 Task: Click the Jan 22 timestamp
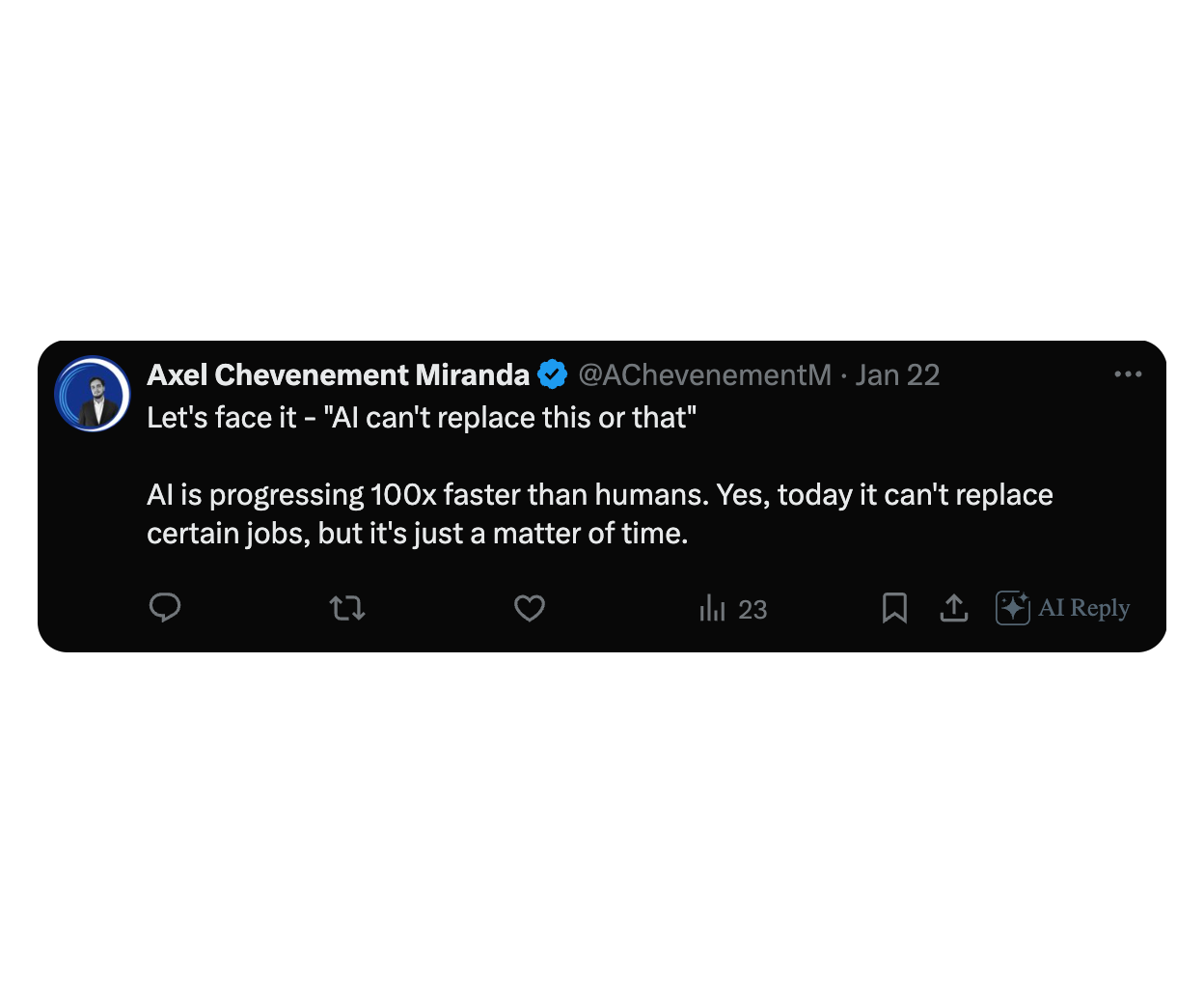pyautogui.click(x=897, y=374)
